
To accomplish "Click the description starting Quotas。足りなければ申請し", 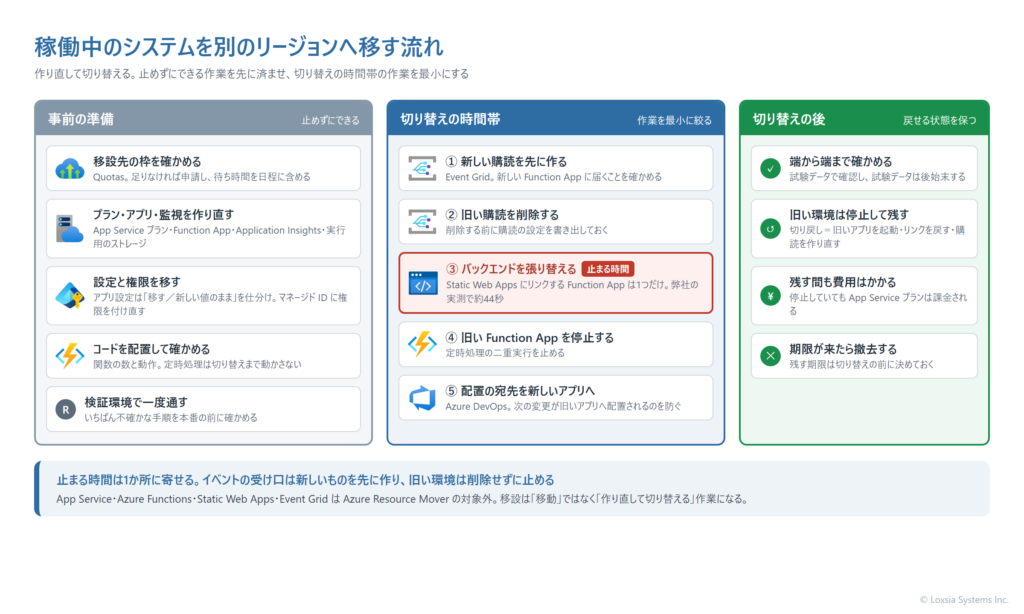I will point(202,177).
